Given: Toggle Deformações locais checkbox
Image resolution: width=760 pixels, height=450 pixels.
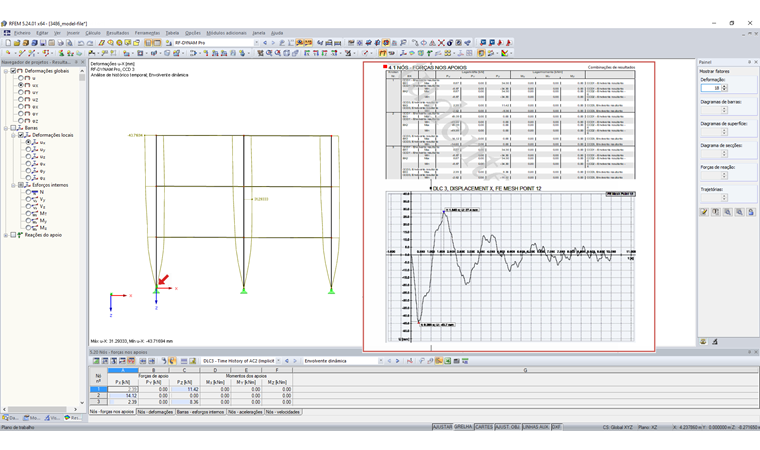Looking at the screenshot, I should point(21,135).
